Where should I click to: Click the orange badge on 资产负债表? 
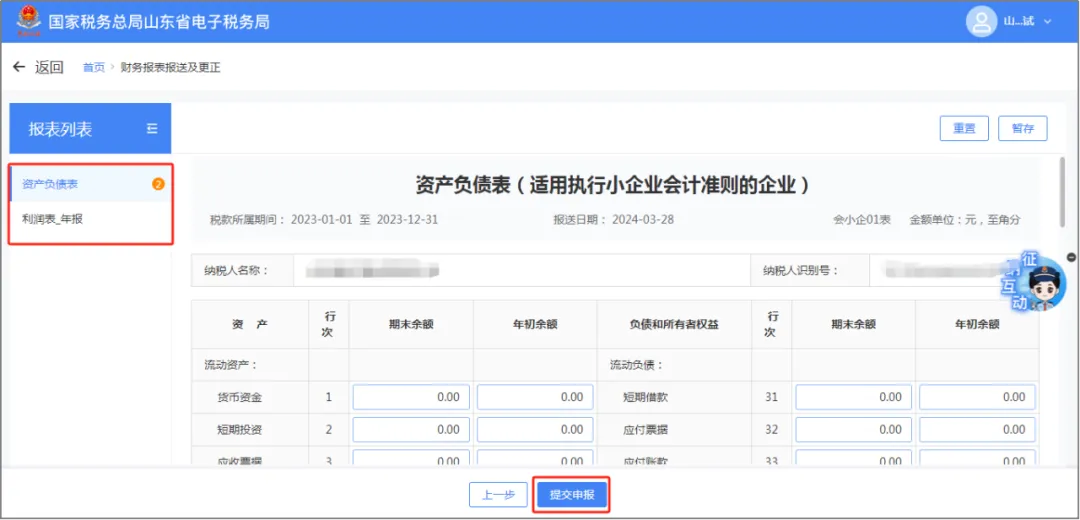click(158, 185)
